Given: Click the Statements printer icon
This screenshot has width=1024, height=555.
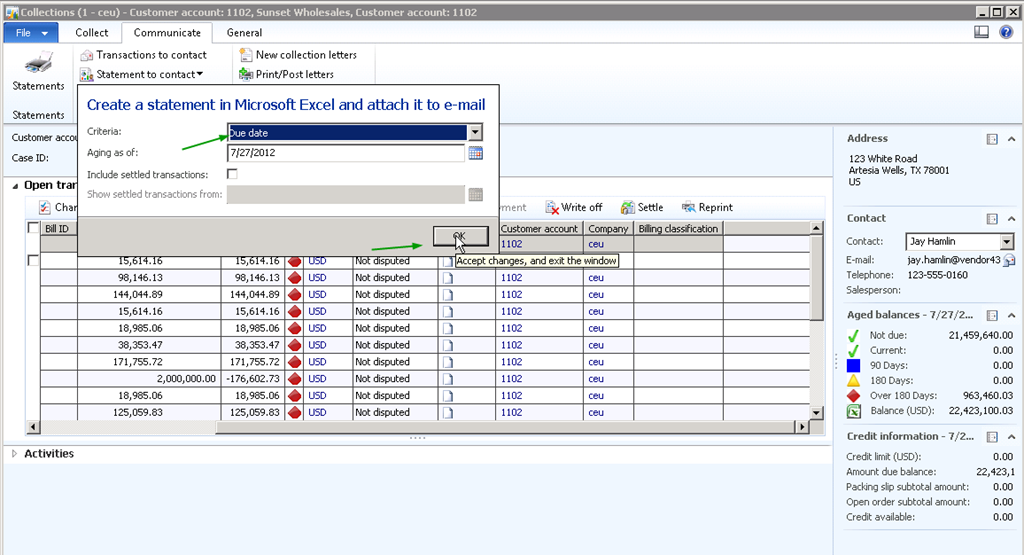Looking at the screenshot, I should coord(38,65).
